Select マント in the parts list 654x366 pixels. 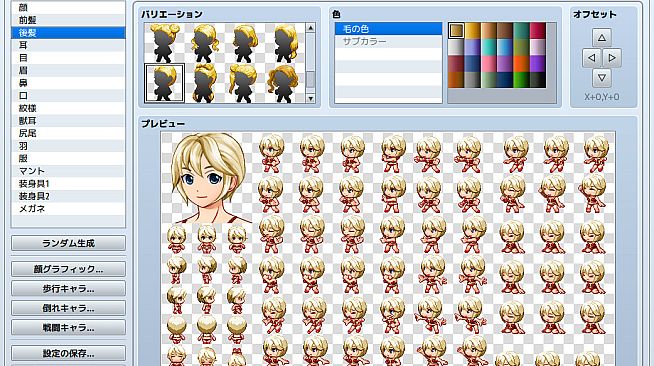pos(68,171)
